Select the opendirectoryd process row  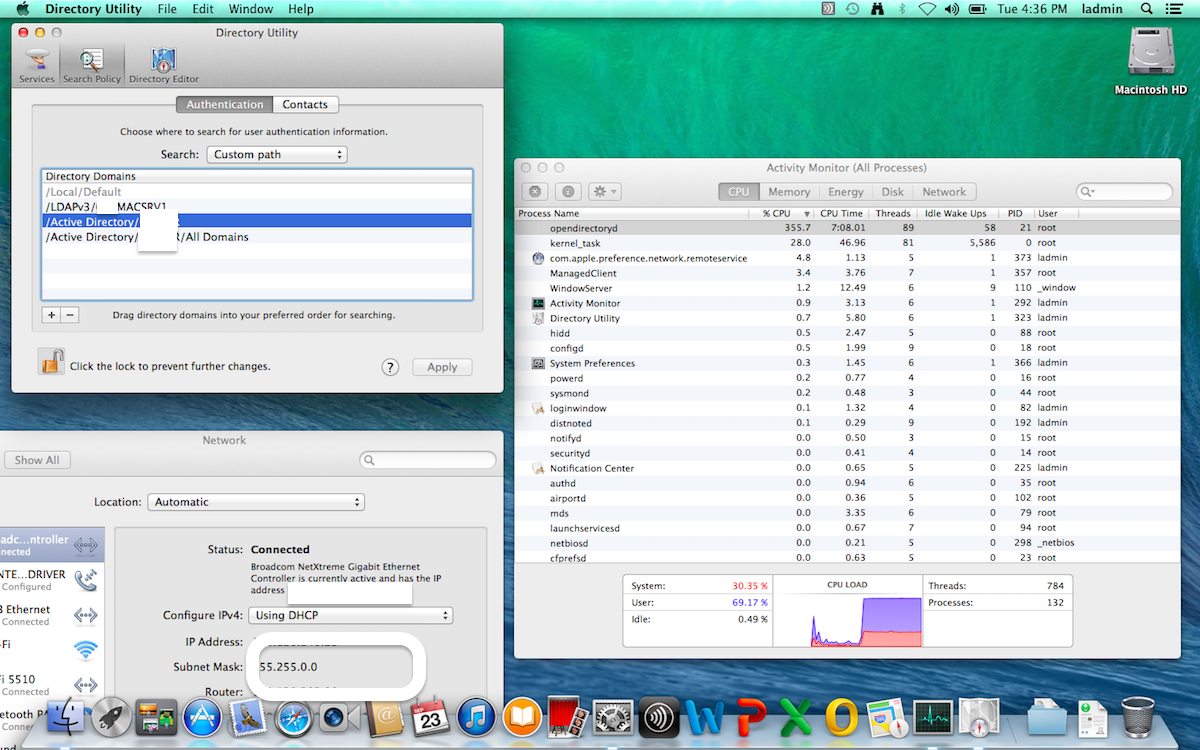pos(847,228)
